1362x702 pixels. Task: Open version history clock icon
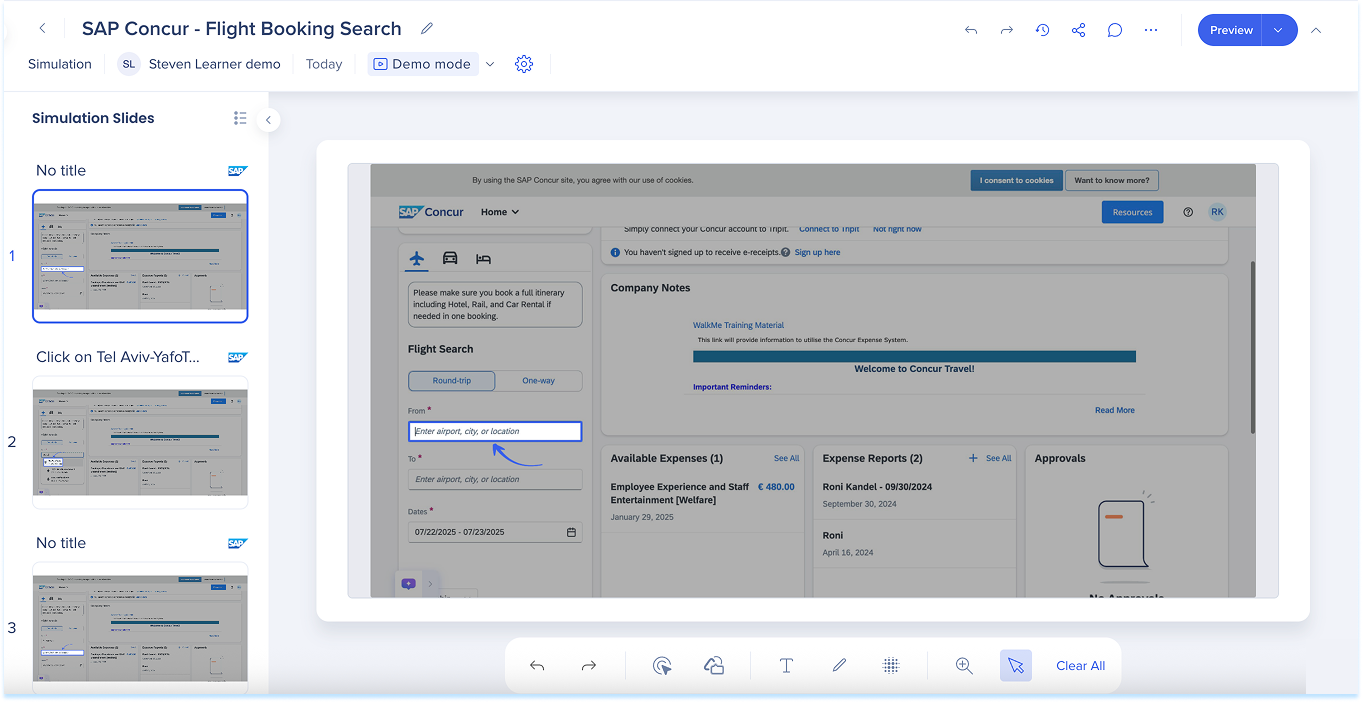[1042, 30]
